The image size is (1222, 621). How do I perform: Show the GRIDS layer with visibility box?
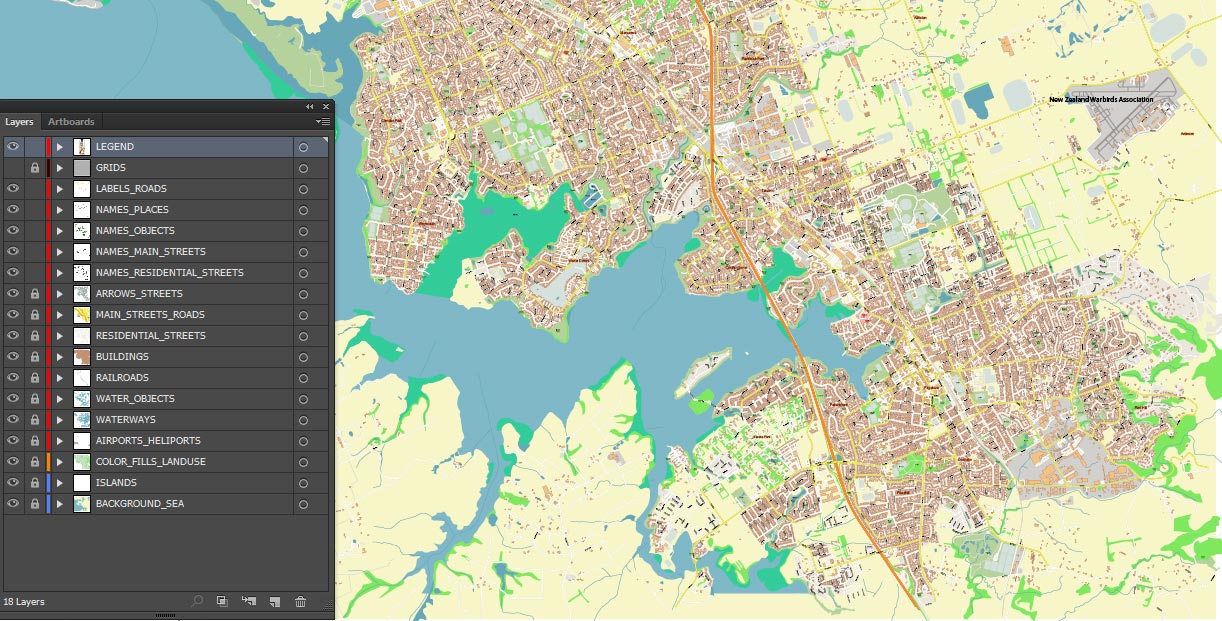pyautogui.click(x=13, y=168)
